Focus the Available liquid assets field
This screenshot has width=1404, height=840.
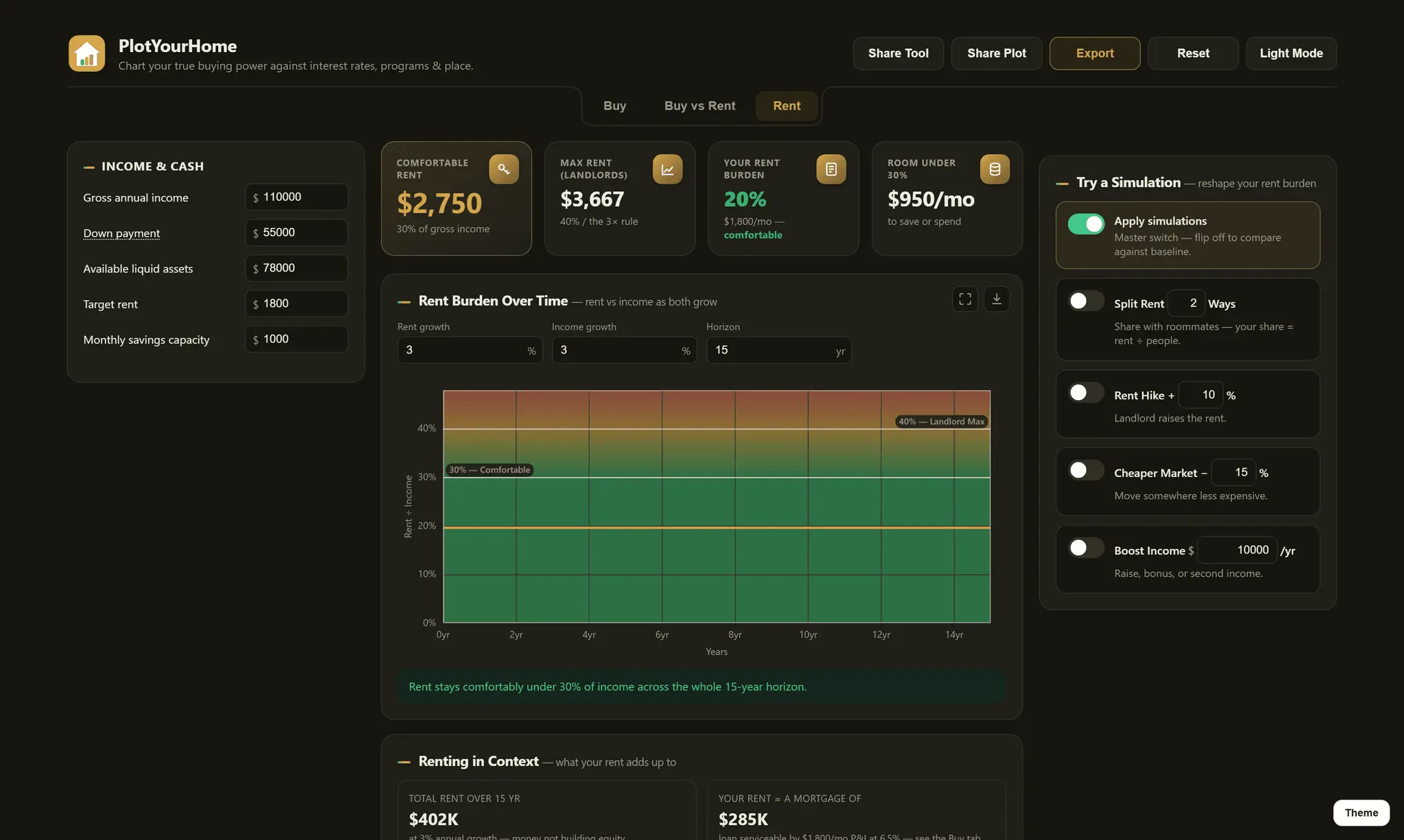pos(296,269)
